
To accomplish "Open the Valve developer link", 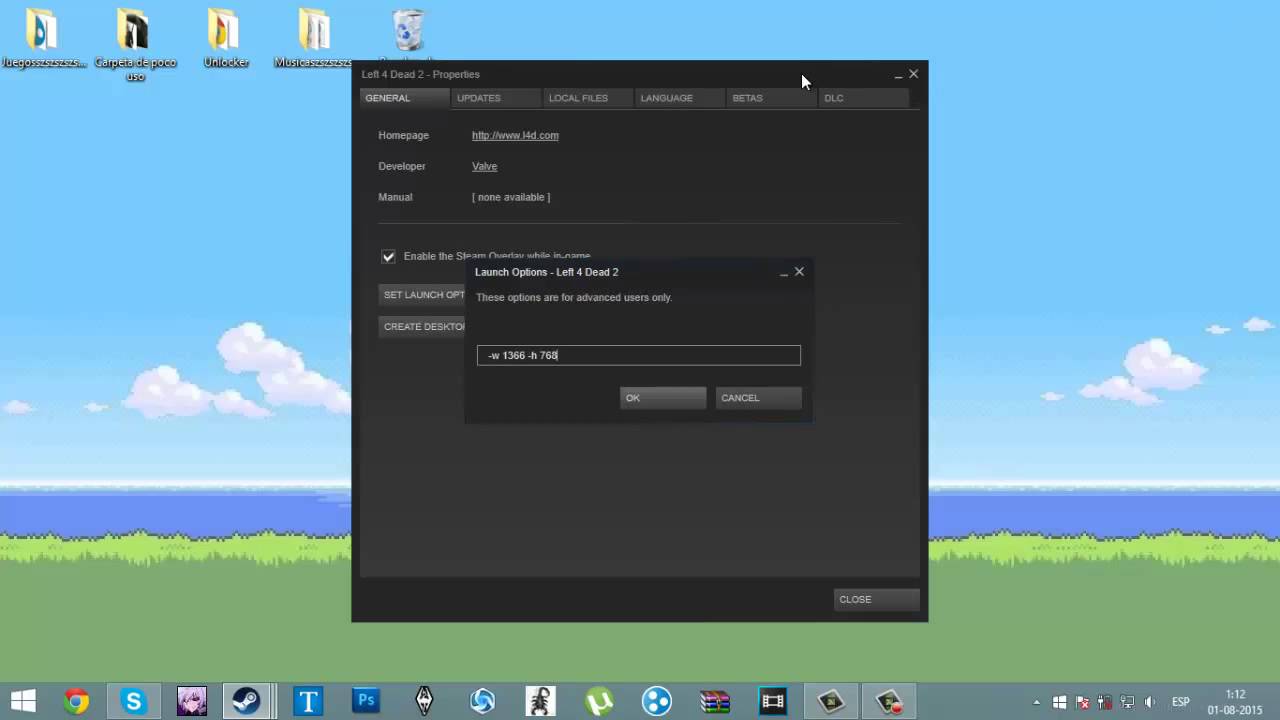I will 484,166.
